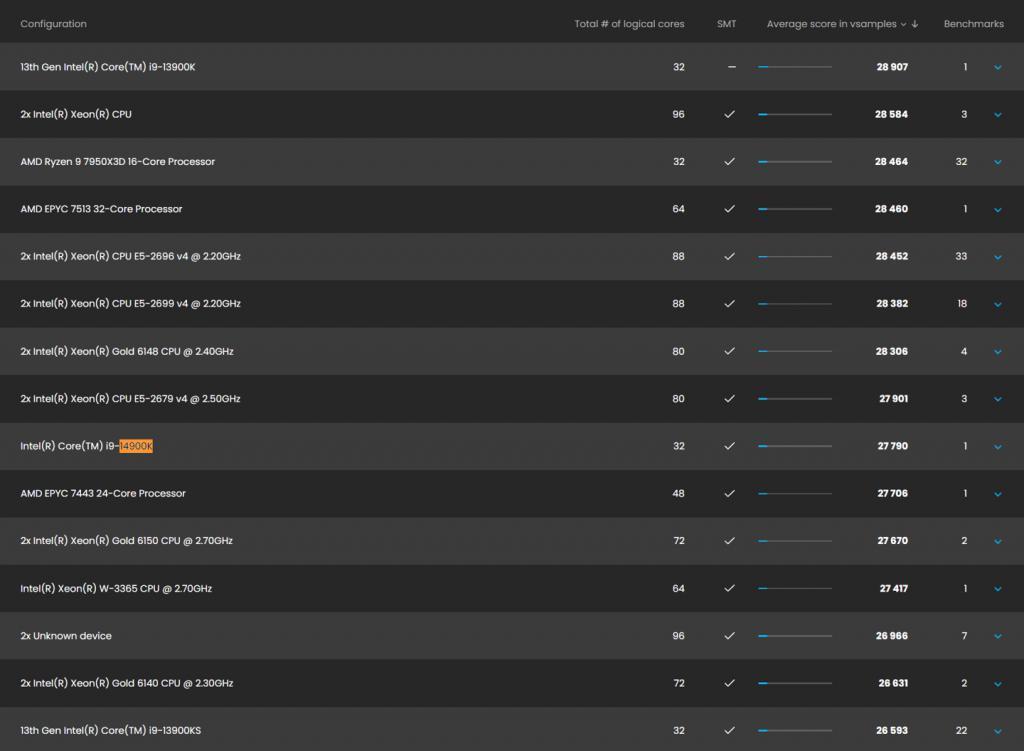Click the SMT checkmark for Ryzen 9 7950X3D

coord(729,161)
